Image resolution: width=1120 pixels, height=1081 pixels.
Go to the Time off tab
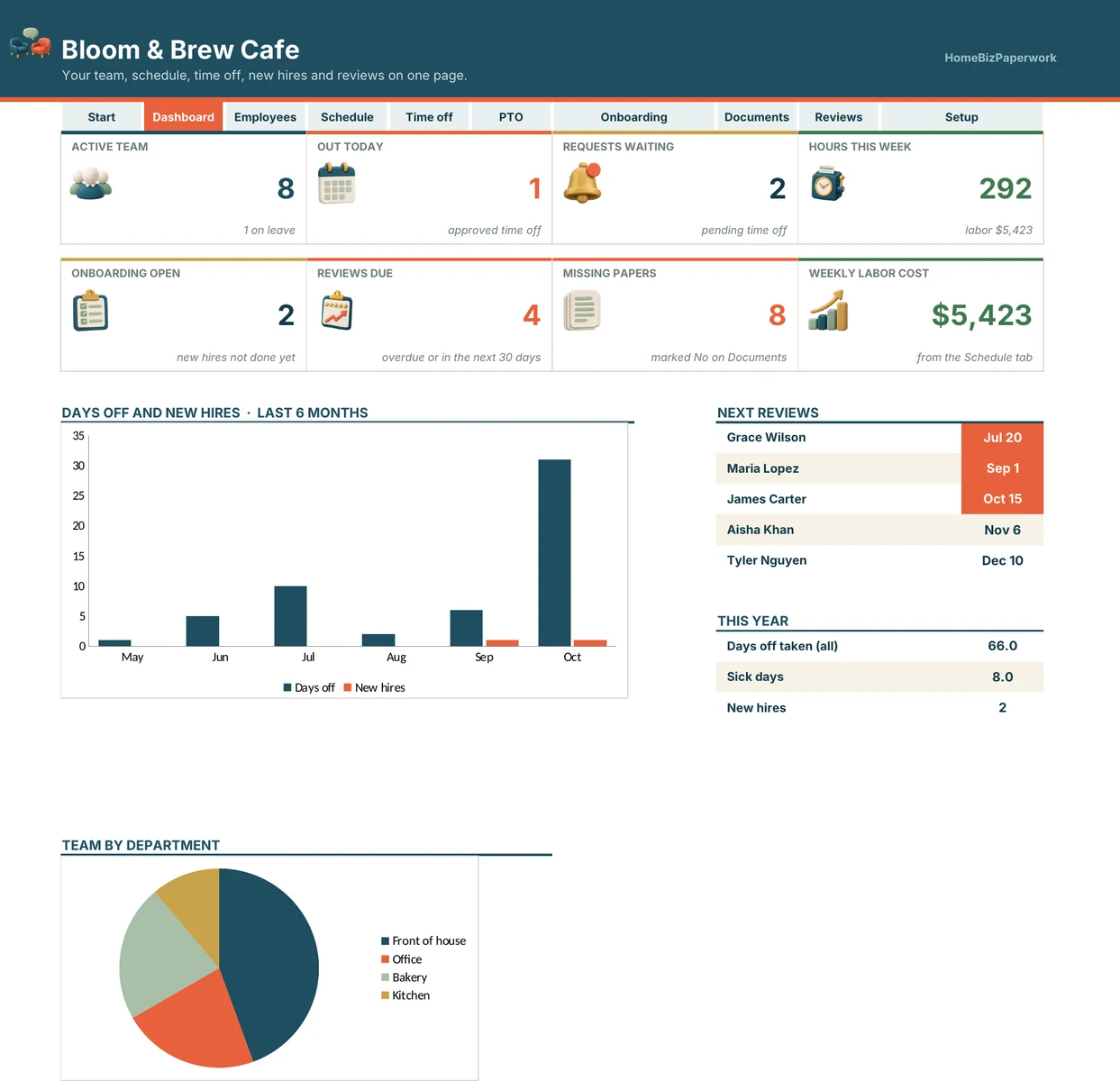[429, 117]
